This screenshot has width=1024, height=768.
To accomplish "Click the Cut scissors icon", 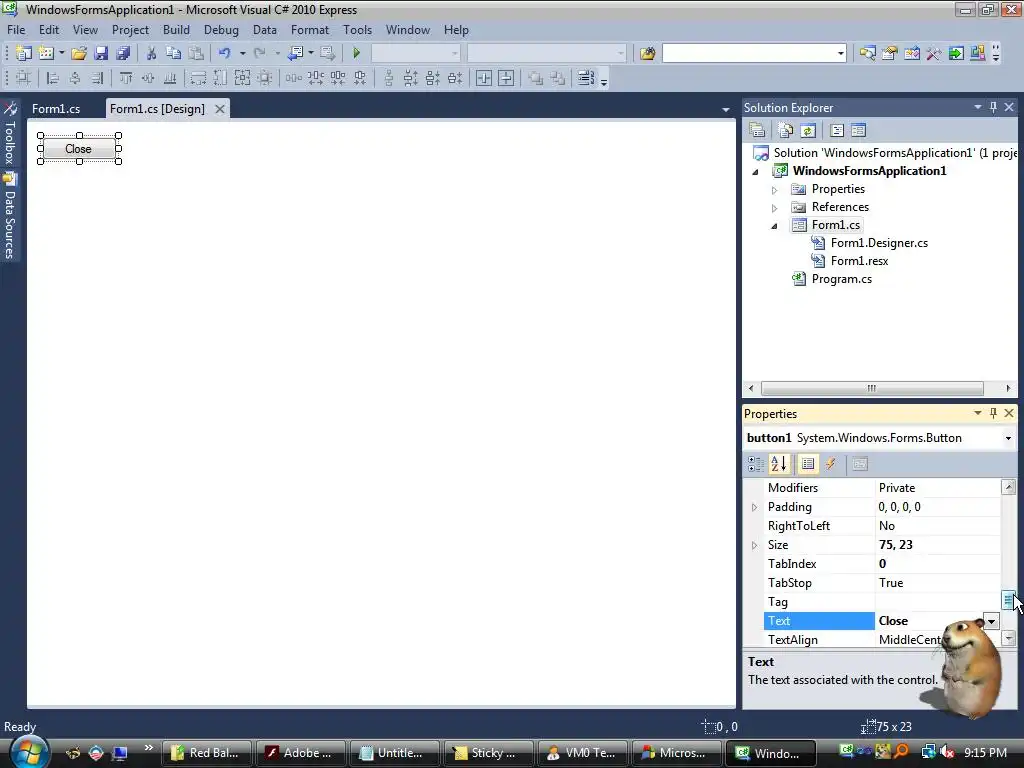I will (x=151, y=53).
